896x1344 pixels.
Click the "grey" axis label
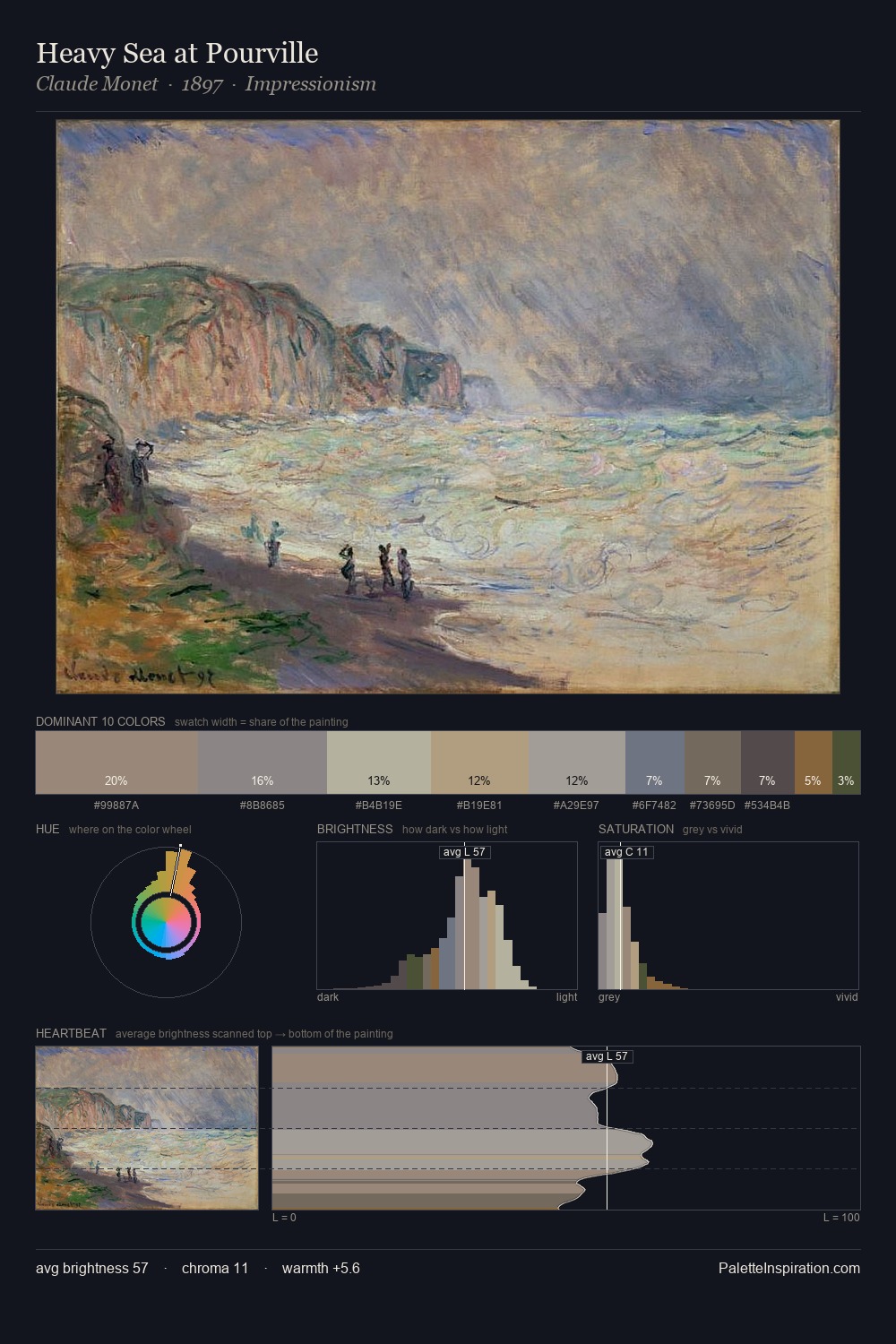tap(609, 997)
